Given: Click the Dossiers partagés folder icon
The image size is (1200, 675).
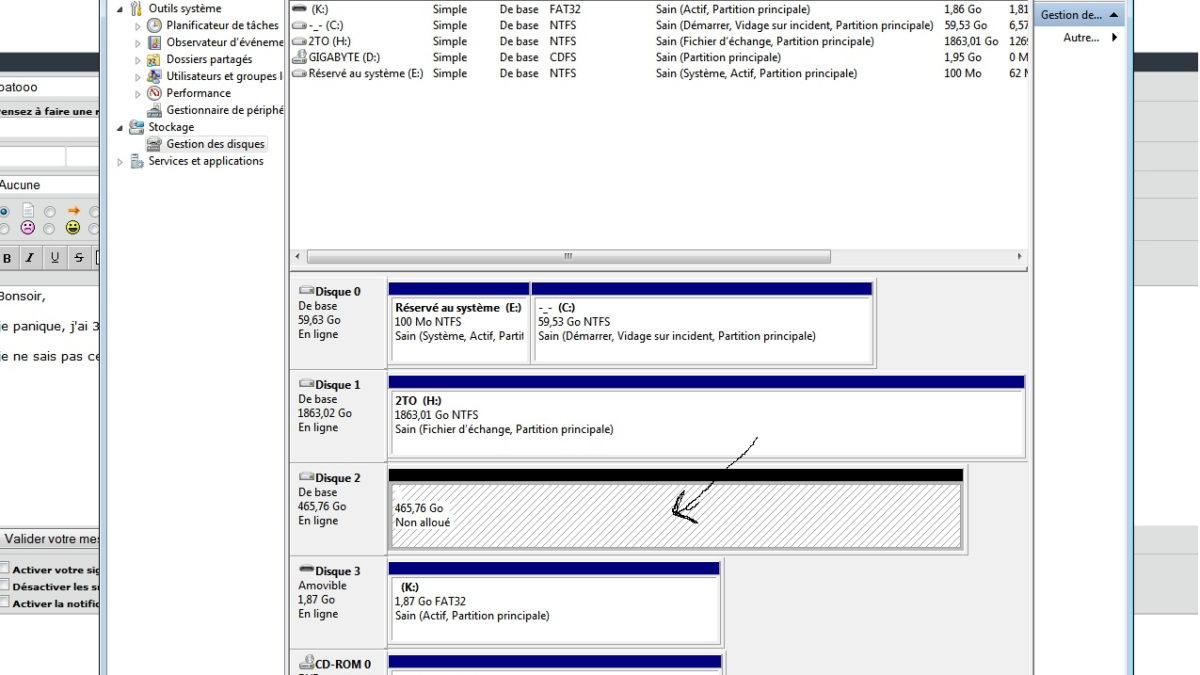Looking at the screenshot, I should click(155, 59).
